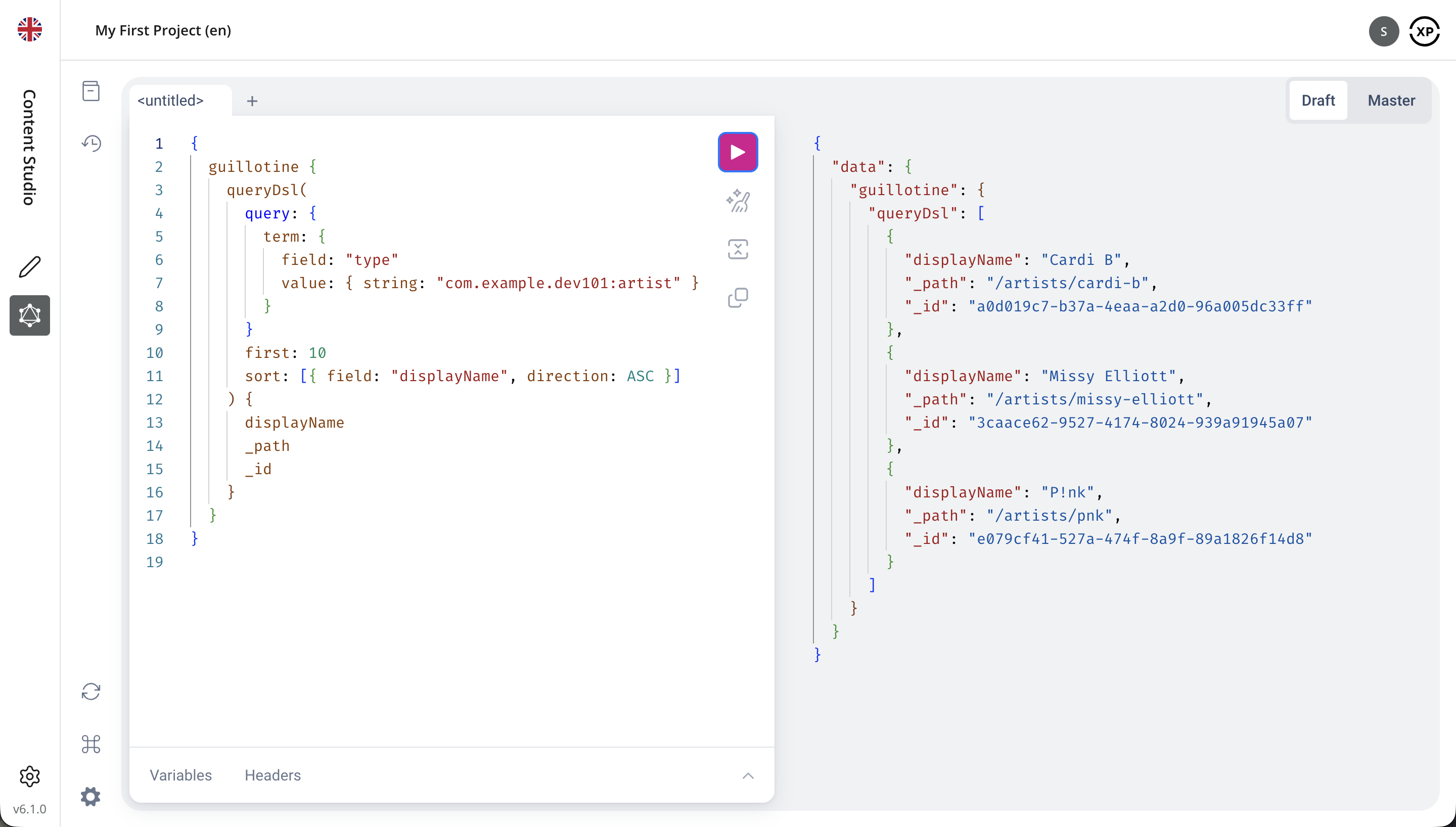The width and height of the screenshot is (1456, 827).
Task: Open the documentation explorer icon
Action: click(91, 91)
